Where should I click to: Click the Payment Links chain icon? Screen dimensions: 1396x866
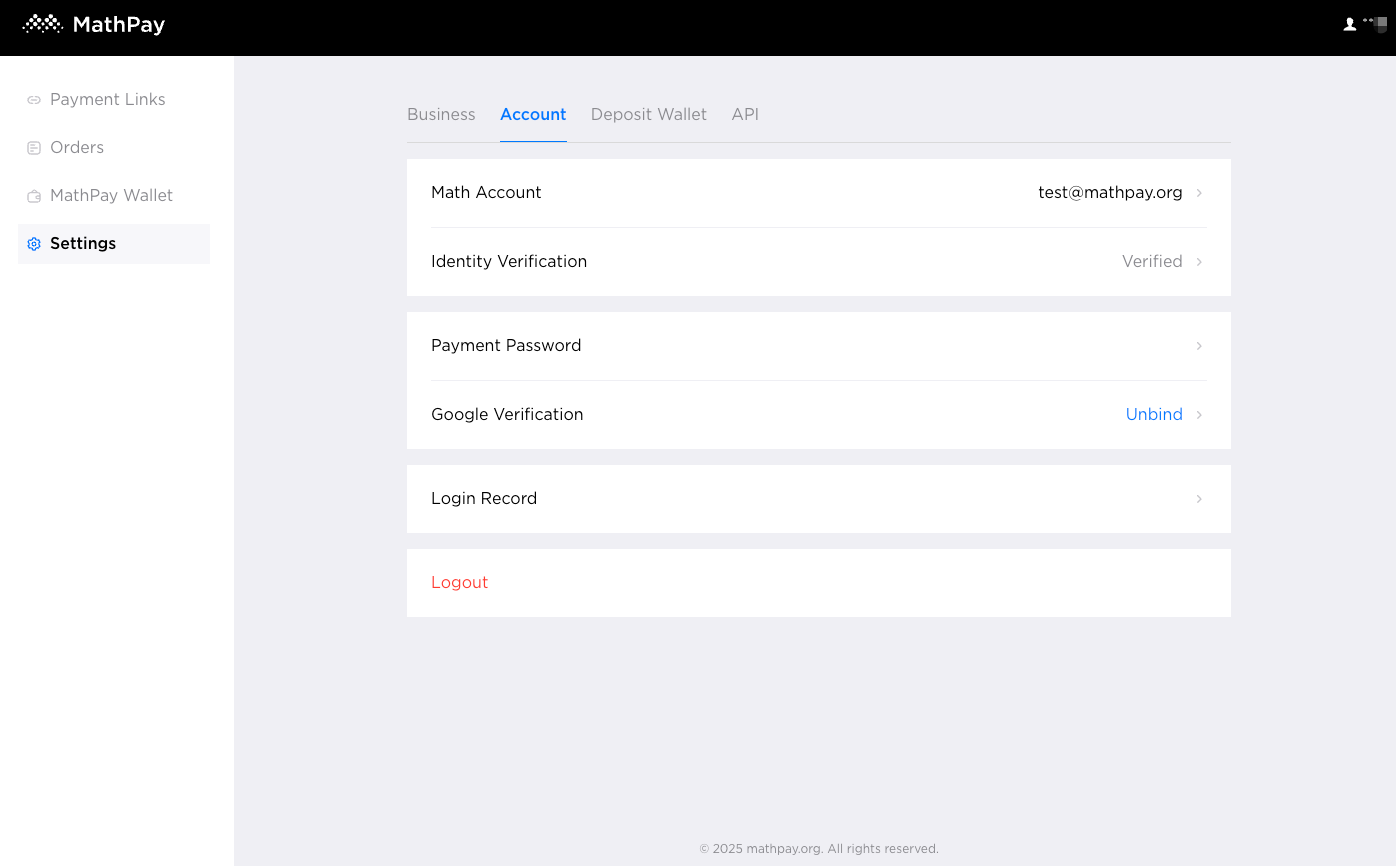click(x=34, y=100)
